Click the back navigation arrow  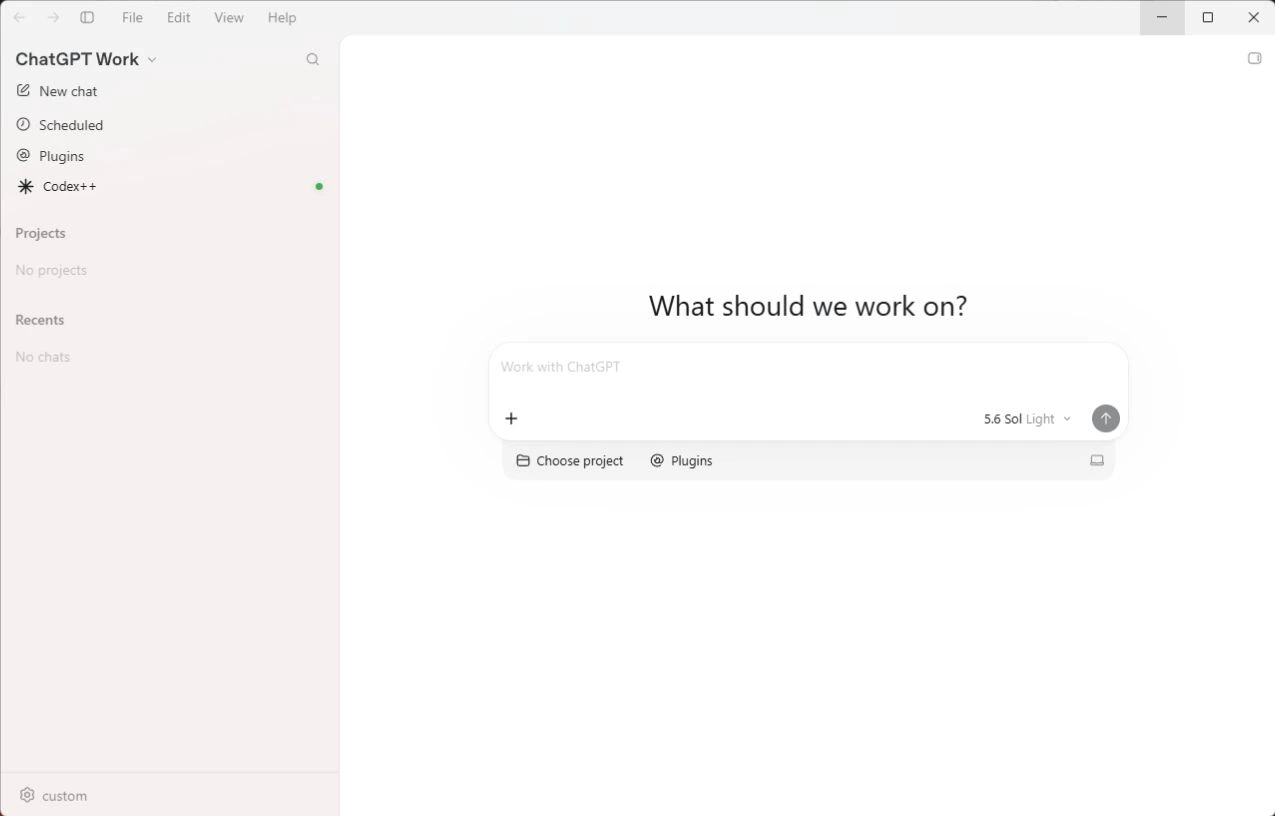(20, 18)
